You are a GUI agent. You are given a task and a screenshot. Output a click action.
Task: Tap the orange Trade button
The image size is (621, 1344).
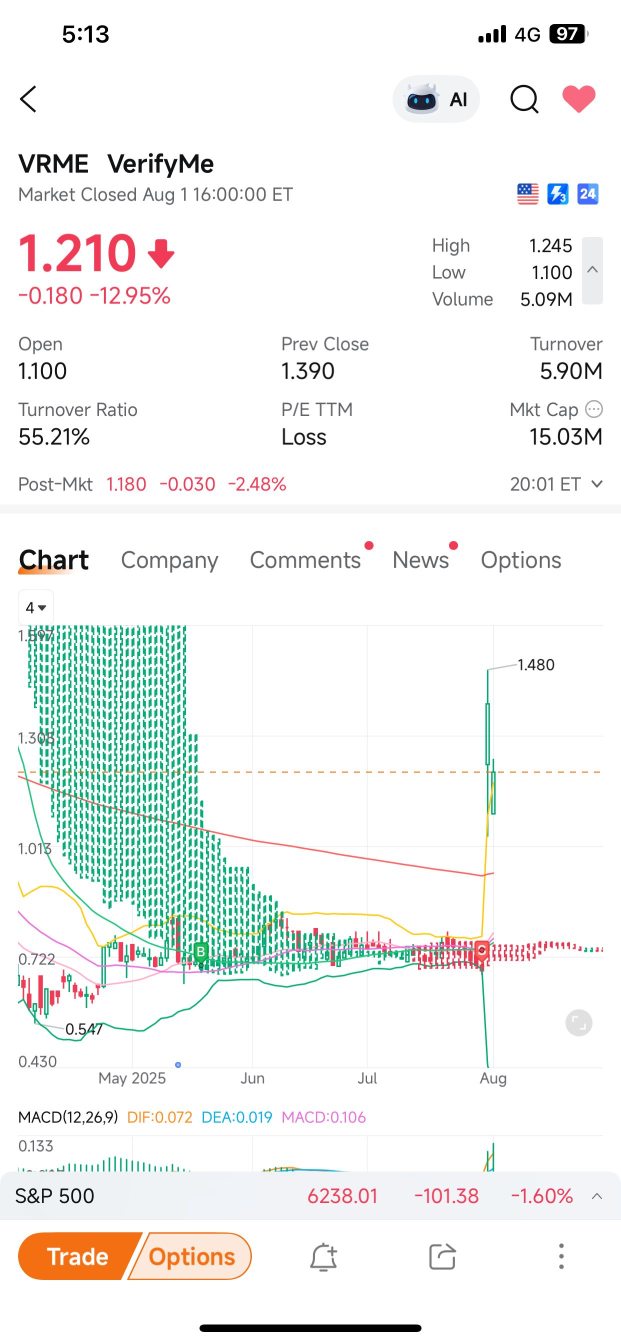click(x=78, y=1257)
